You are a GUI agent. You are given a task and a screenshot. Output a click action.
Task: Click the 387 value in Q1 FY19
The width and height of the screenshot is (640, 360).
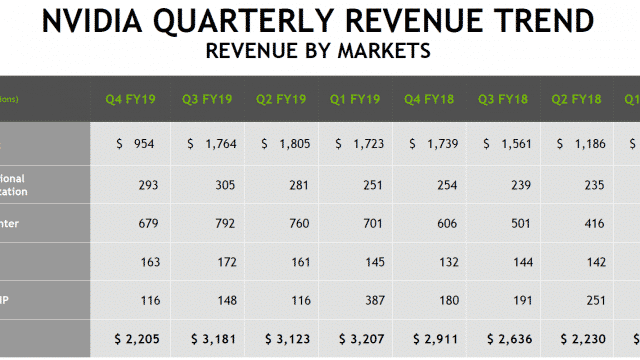click(x=374, y=300)
